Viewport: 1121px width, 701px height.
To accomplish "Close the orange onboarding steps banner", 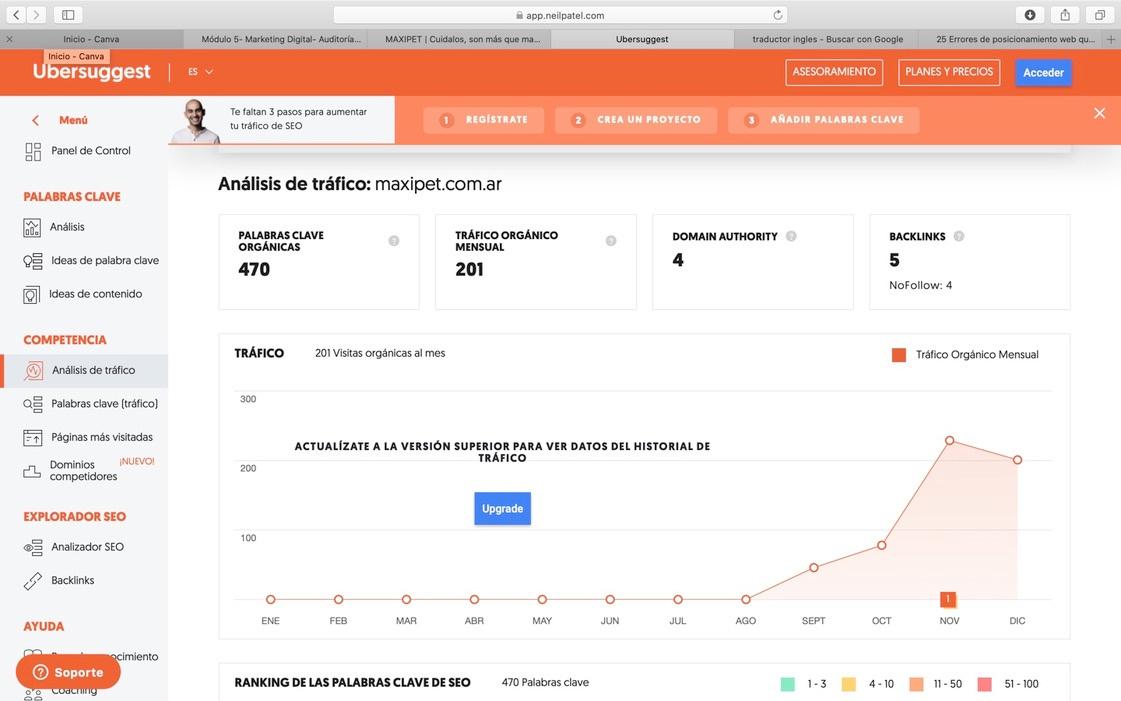I will point(1100,113).
